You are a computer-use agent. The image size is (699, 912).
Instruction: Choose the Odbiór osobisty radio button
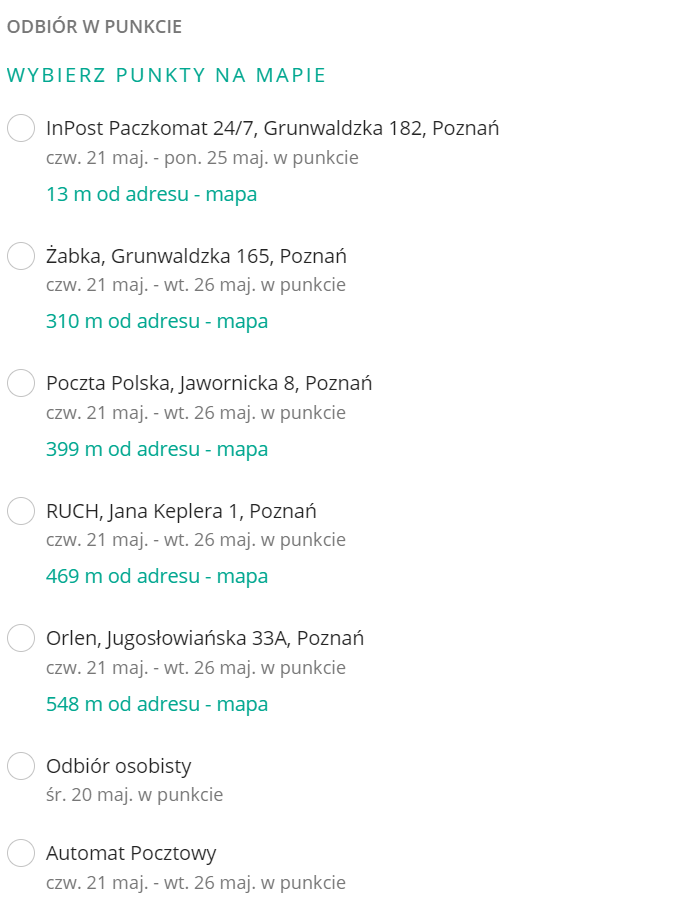pyautogui.click(x=21, y=766)
